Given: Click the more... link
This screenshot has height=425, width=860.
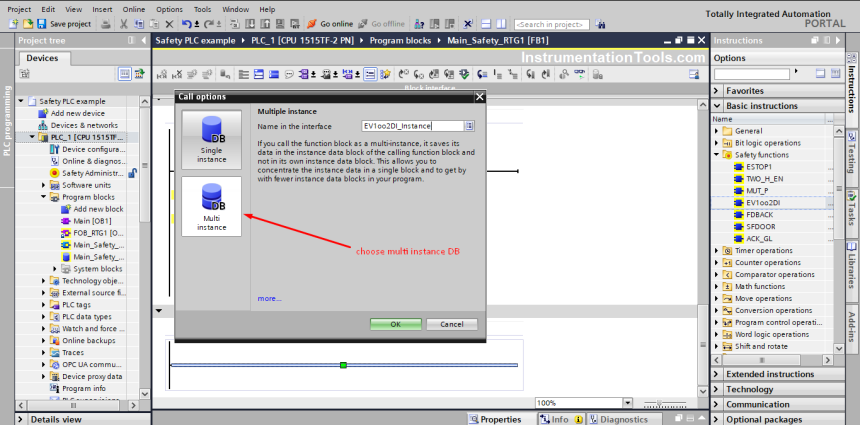Looking at the screenshot, I should point(269,298).
